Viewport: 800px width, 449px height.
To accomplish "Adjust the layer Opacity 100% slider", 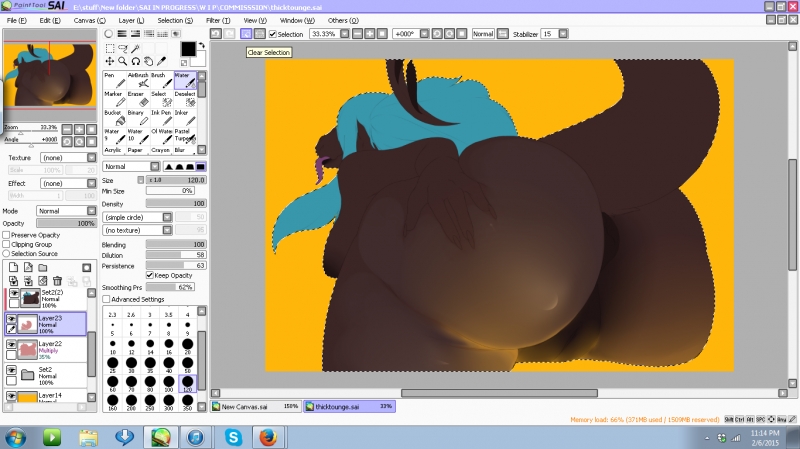I will tap(66, 223).
